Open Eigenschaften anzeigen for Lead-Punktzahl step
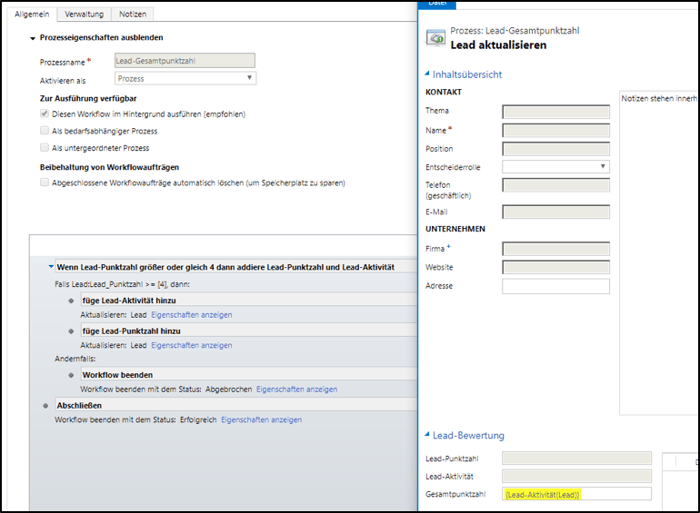 (192, 345)
